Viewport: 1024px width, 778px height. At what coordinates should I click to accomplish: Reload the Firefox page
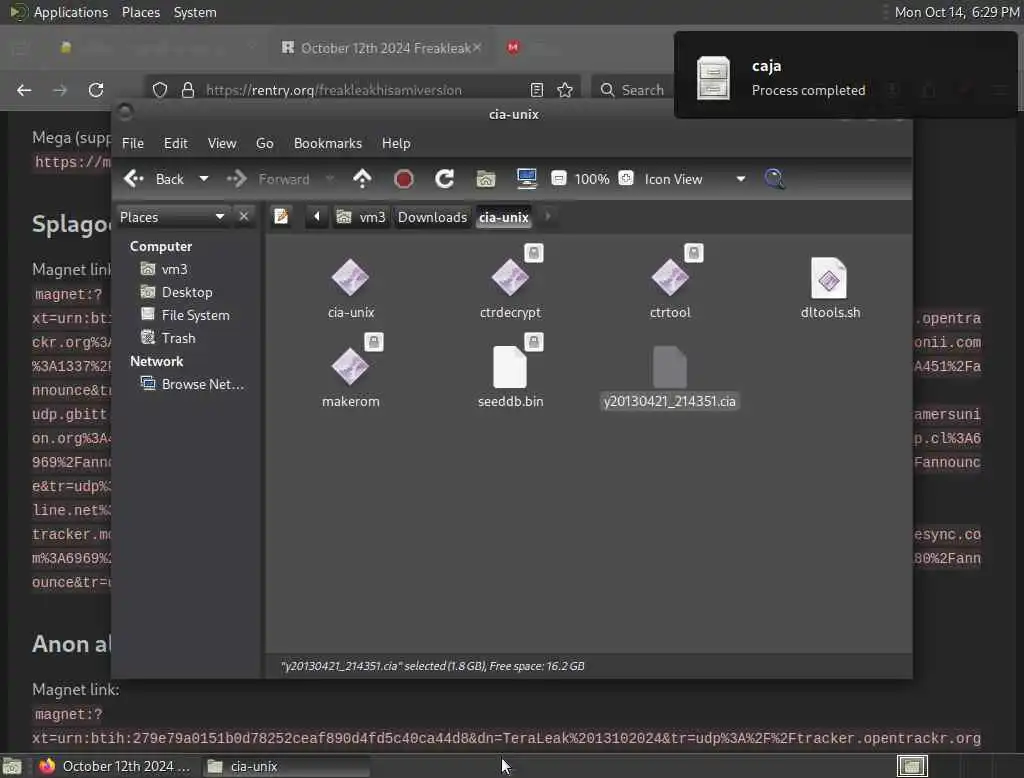point(96,89)
